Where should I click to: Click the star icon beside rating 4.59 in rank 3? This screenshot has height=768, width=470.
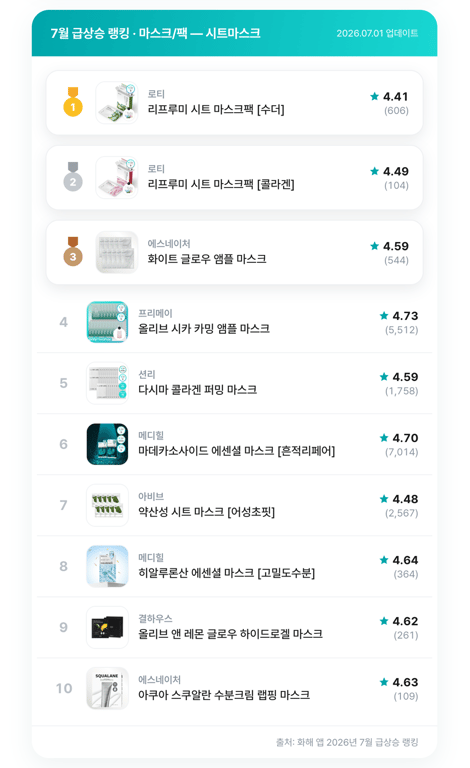[x=375, y=246]
